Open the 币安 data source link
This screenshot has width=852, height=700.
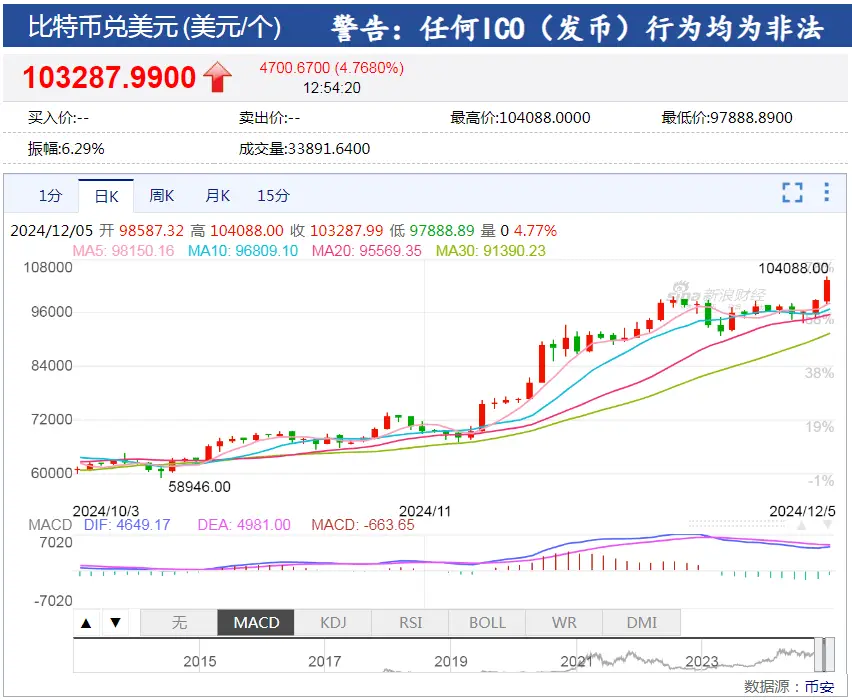pyautogui.click(x=819, y=687)
